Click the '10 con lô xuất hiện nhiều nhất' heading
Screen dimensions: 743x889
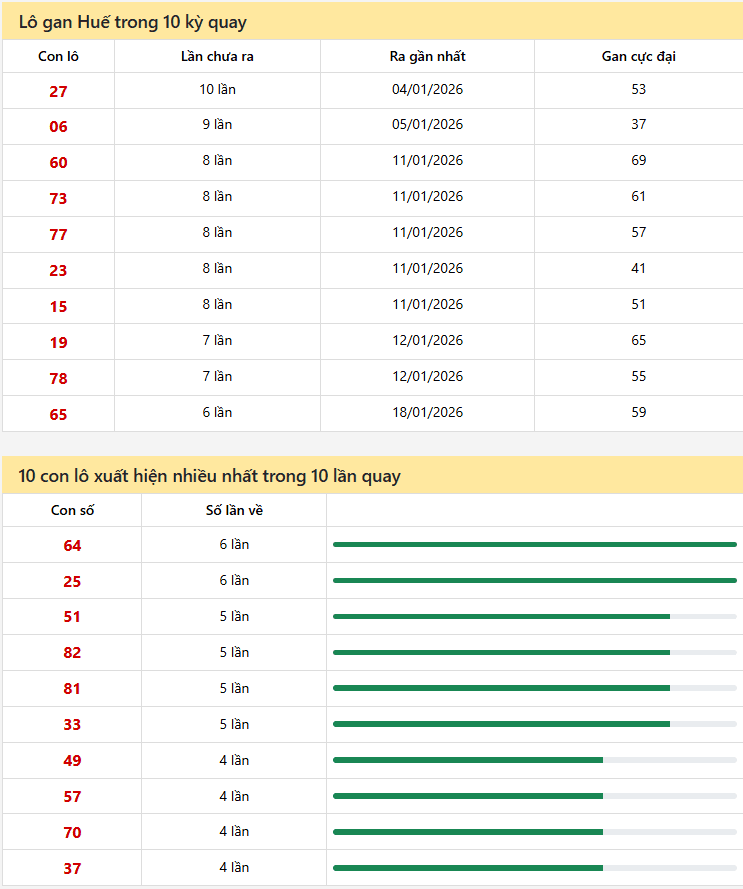[x=209, y=476]
